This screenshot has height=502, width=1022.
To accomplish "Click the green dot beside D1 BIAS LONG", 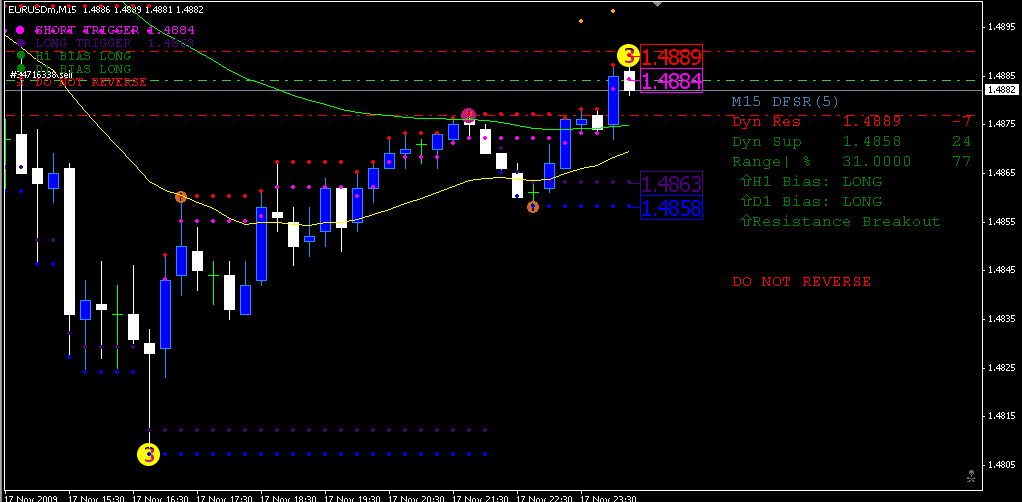I will [21, 68].
